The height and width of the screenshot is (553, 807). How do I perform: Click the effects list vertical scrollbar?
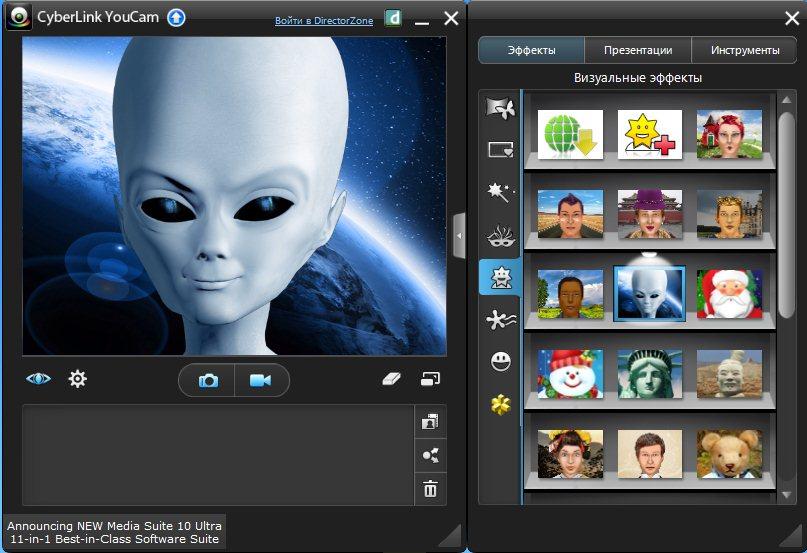coord(786,200)
